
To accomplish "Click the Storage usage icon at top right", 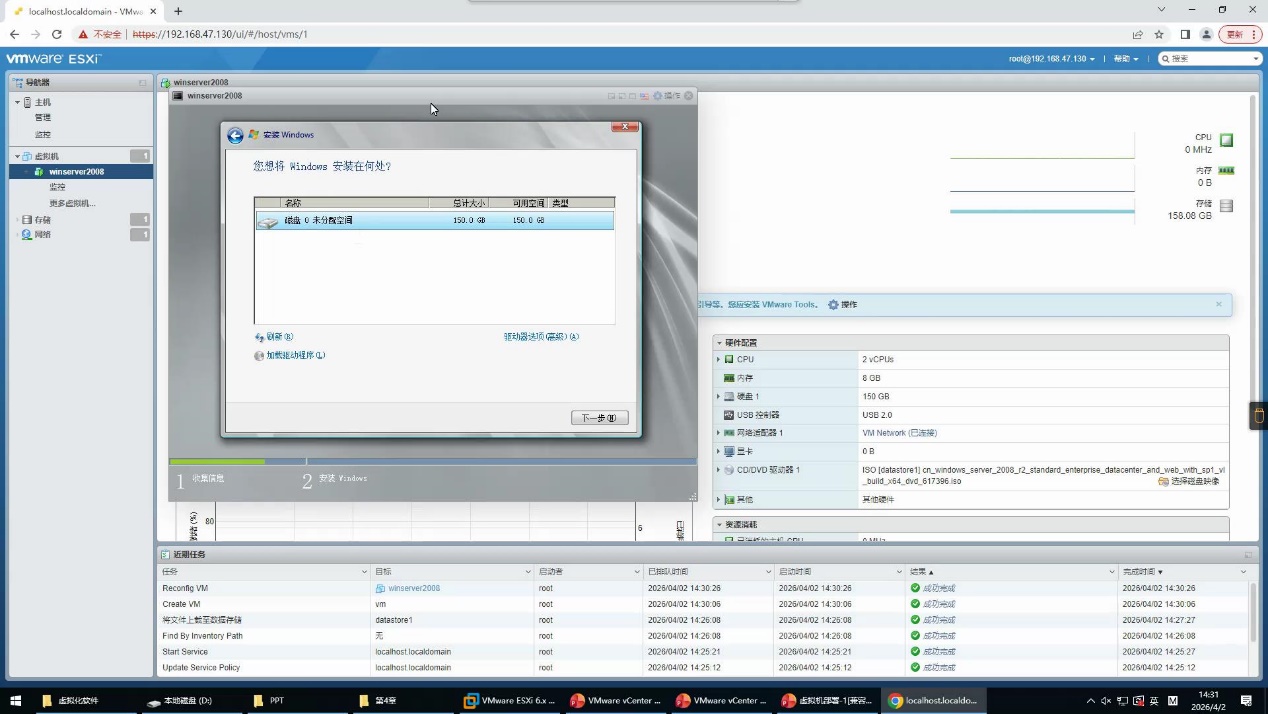I will pos(1226,206).
